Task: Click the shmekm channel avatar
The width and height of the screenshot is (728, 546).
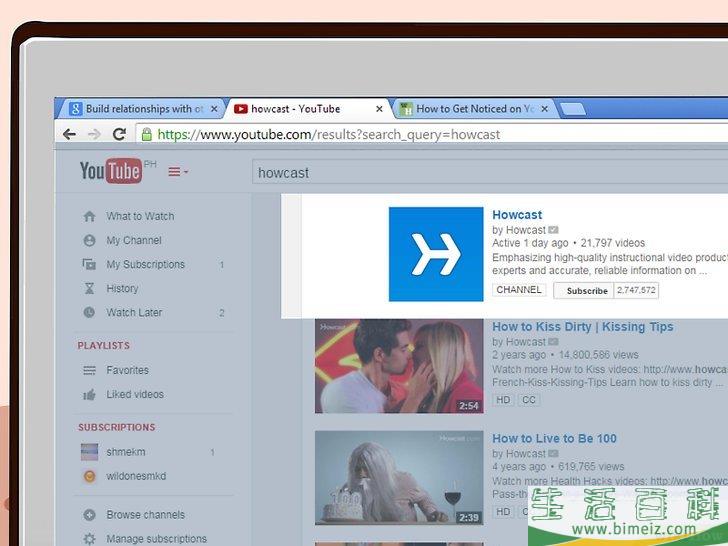Action: 90,452
